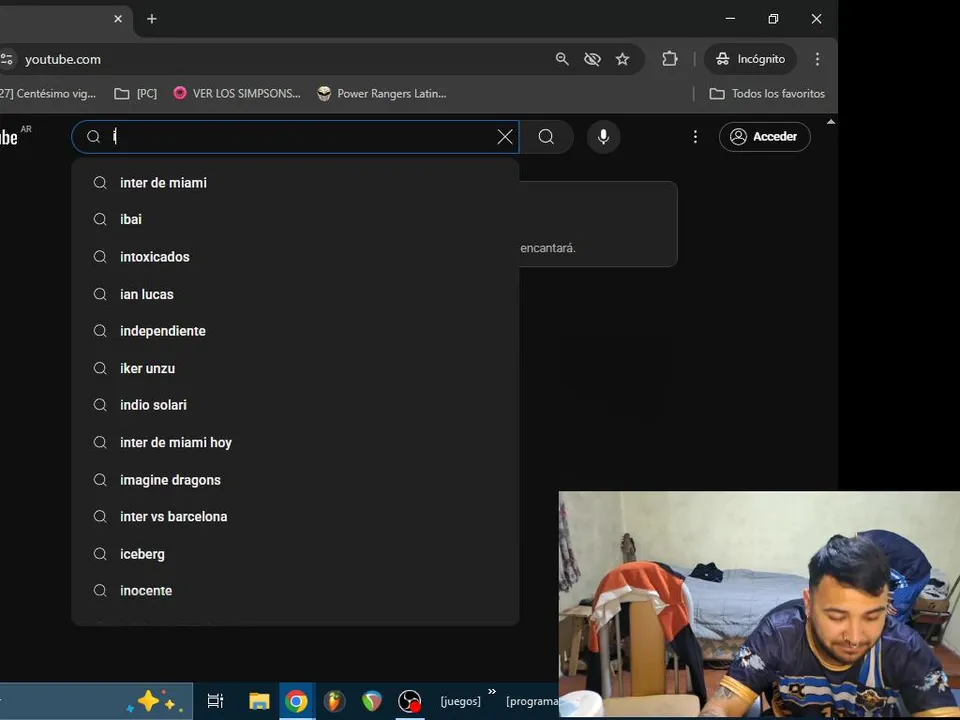Image resolution: width=960 pixels, height=720 pixels.
Task: Open a new browser tab
Action: coord(152,19)
